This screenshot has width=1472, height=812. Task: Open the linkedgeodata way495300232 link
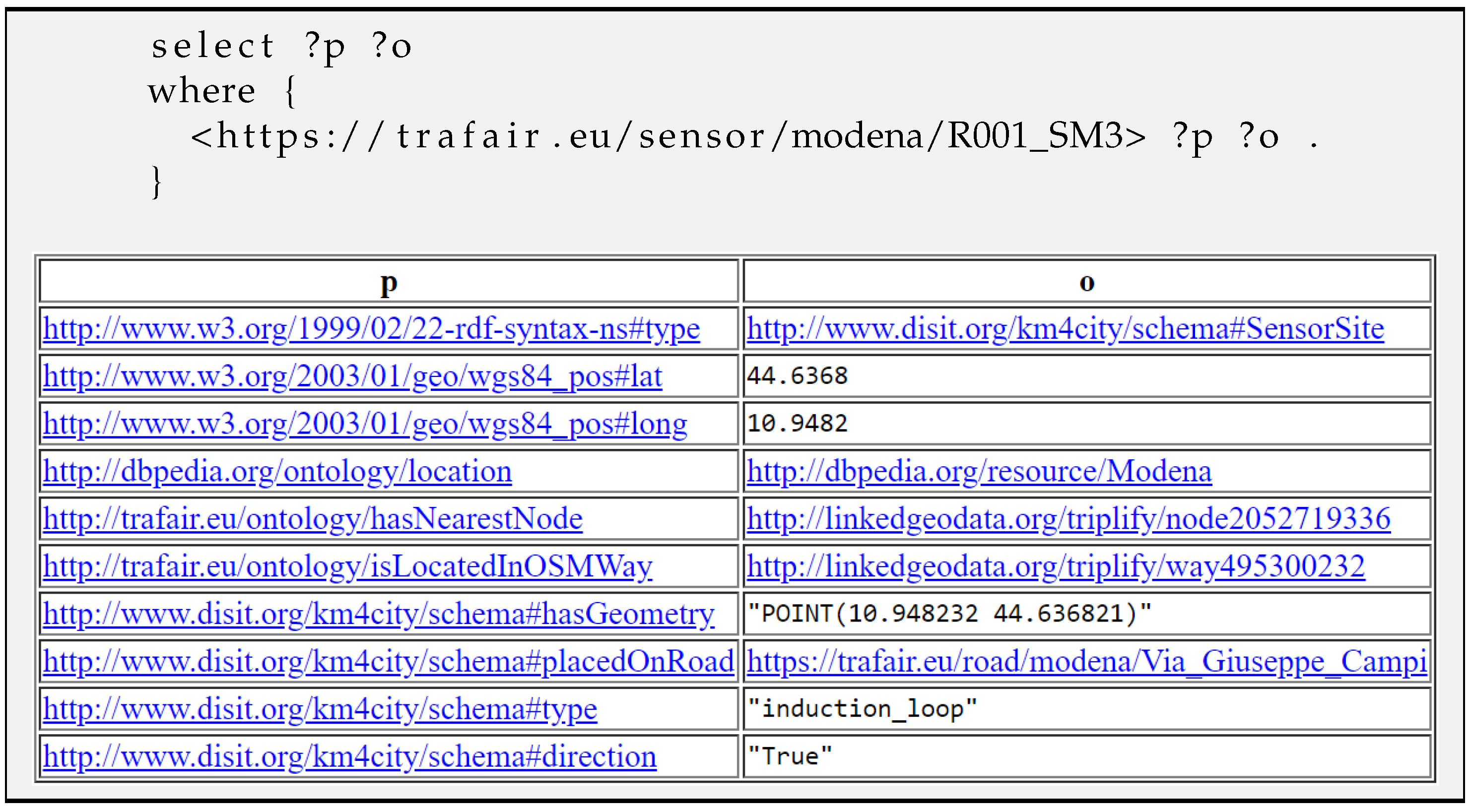[1056, 567]
